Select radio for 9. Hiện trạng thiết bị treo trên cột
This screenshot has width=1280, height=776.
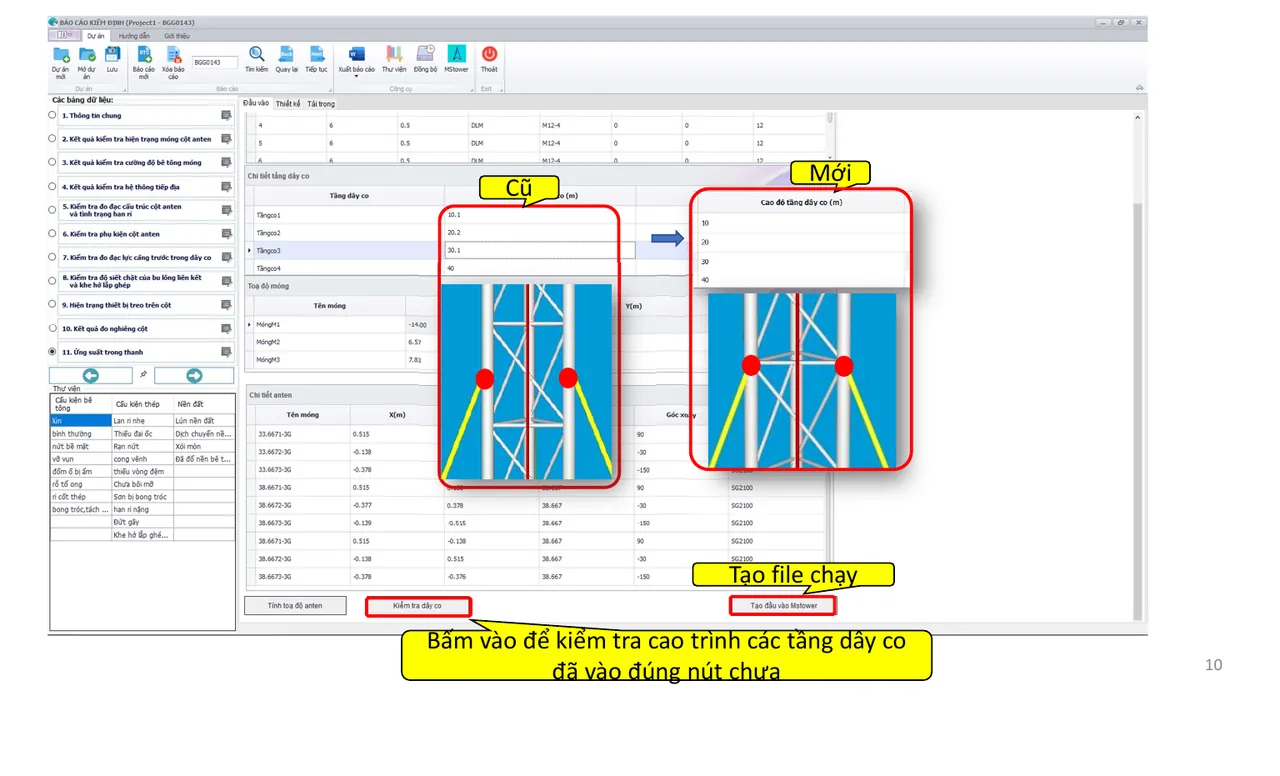pyautogui.click(x=53, y=304)
